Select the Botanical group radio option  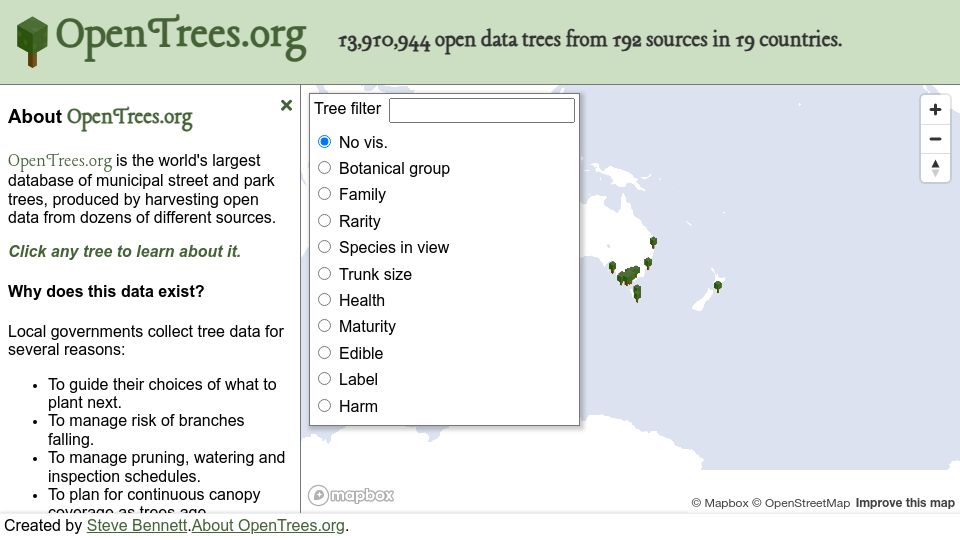click(324, 168)
